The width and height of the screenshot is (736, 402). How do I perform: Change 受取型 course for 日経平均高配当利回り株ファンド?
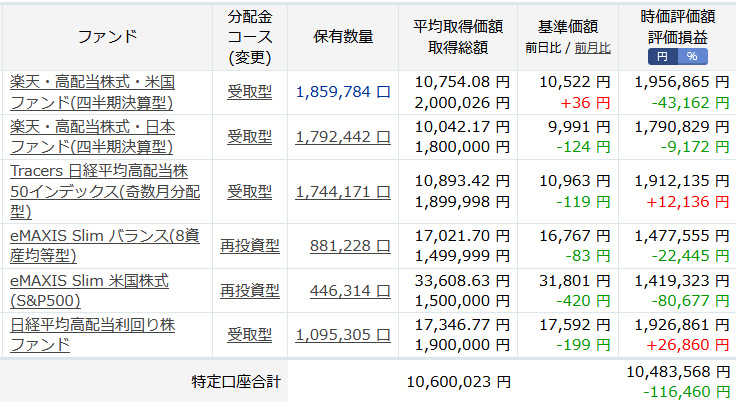pos(250,335)
